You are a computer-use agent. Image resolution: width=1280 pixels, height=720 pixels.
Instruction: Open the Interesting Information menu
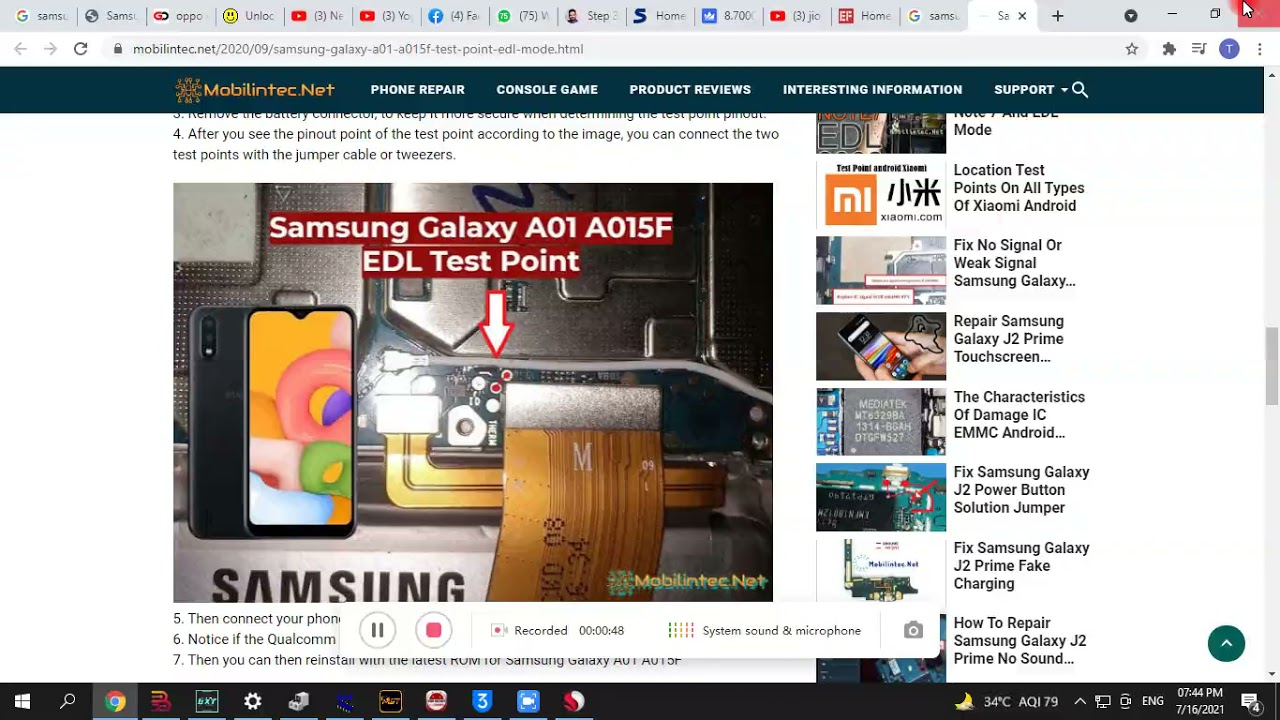click(x=872, y=90)
